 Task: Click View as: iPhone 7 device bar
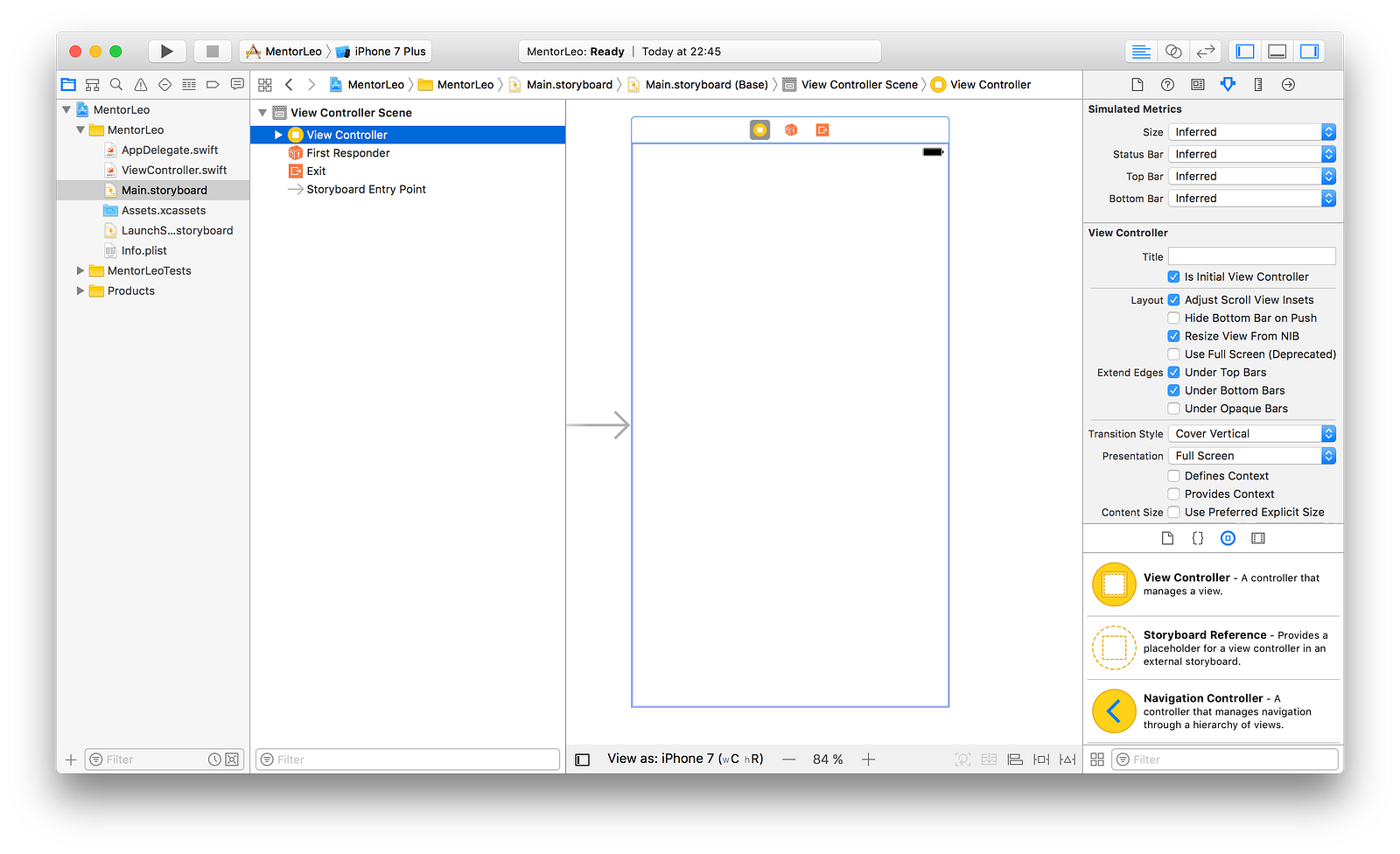pos(685,759)
